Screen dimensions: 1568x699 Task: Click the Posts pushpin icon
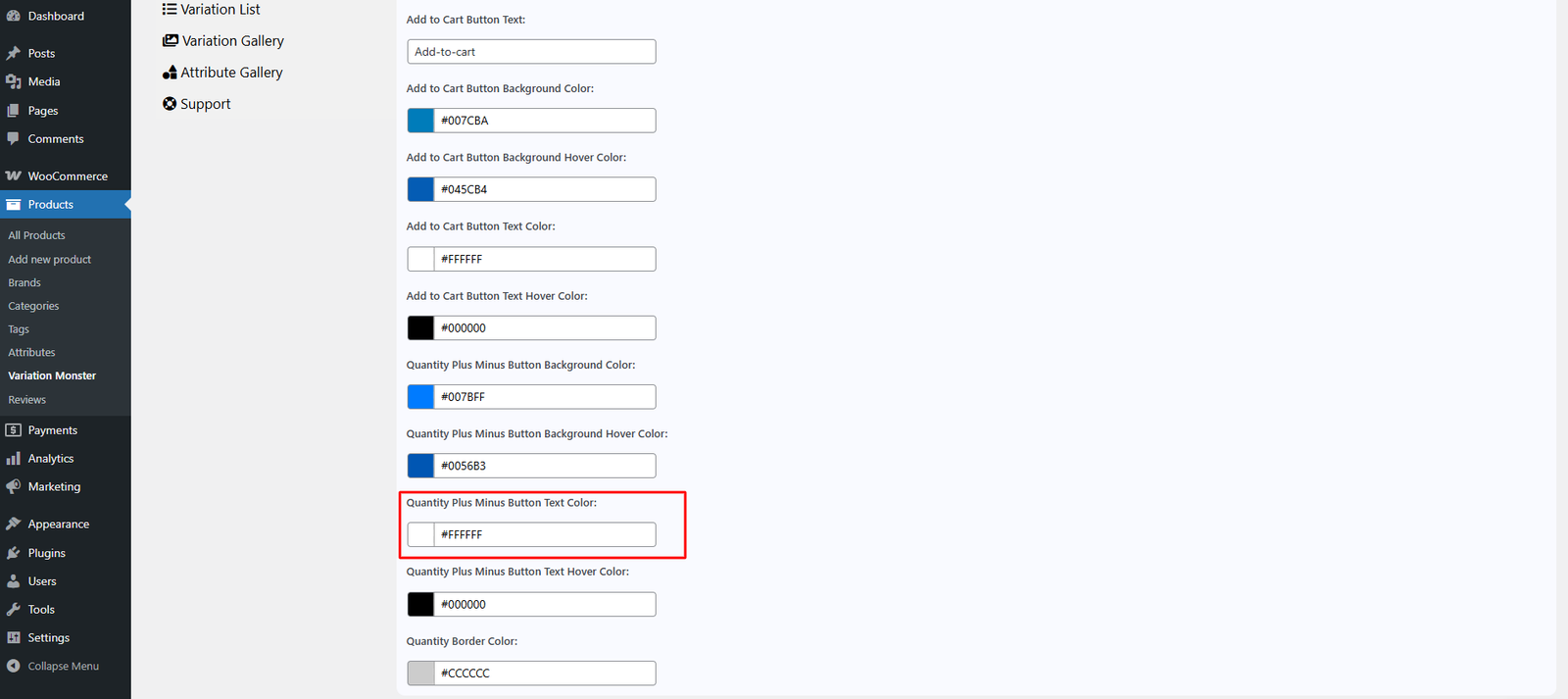(14, 53)
